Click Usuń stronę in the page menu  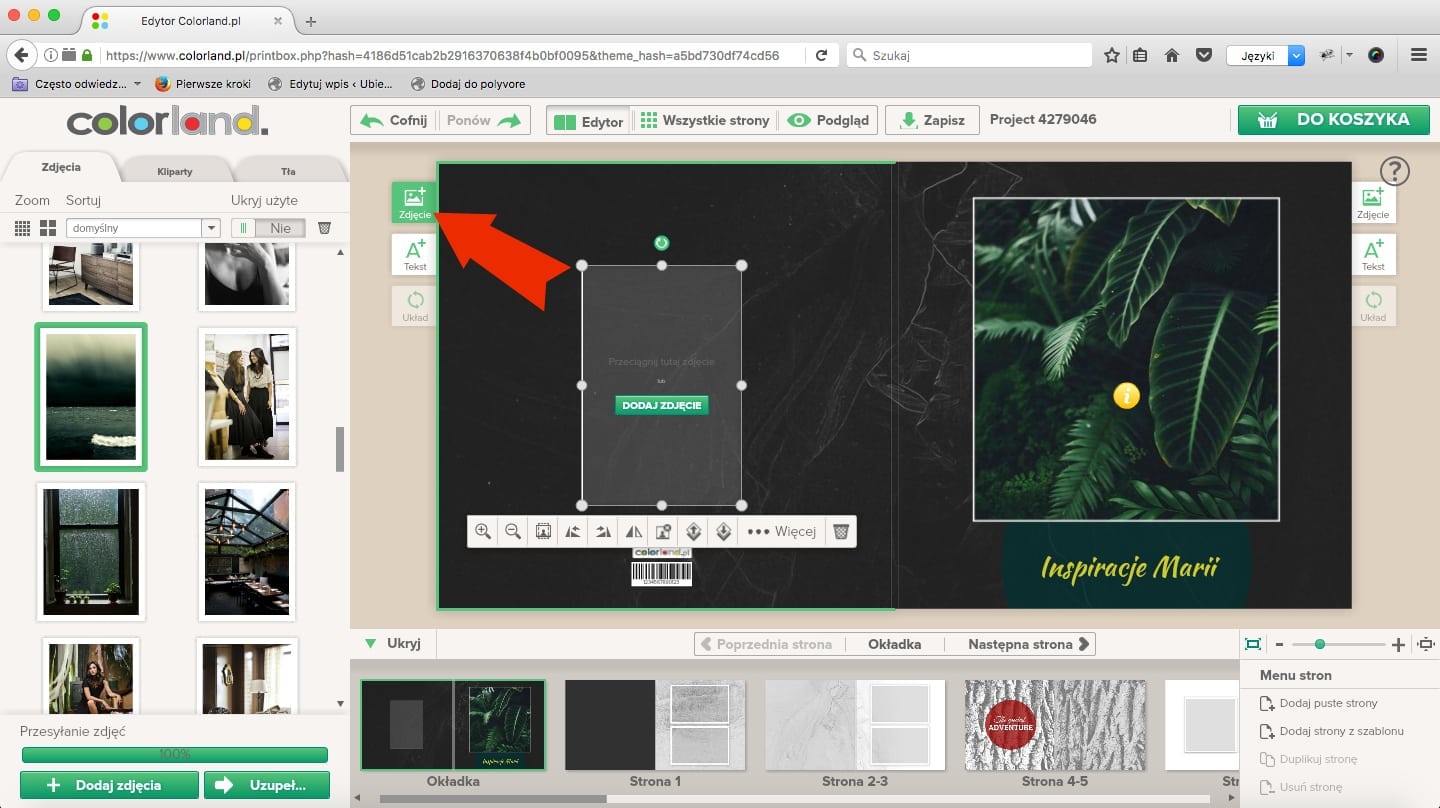[x=1300, y=787]
